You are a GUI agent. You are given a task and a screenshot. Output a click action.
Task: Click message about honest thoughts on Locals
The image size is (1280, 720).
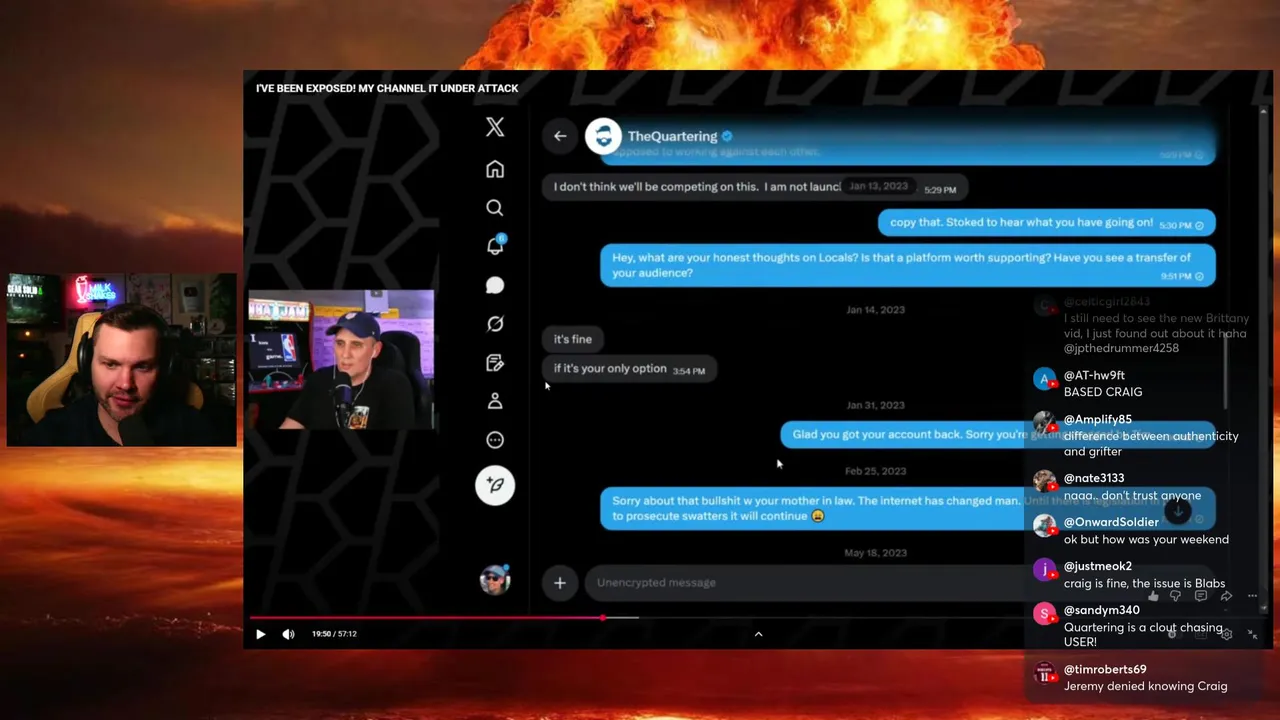pyautogui.click(x=907, y=265)
